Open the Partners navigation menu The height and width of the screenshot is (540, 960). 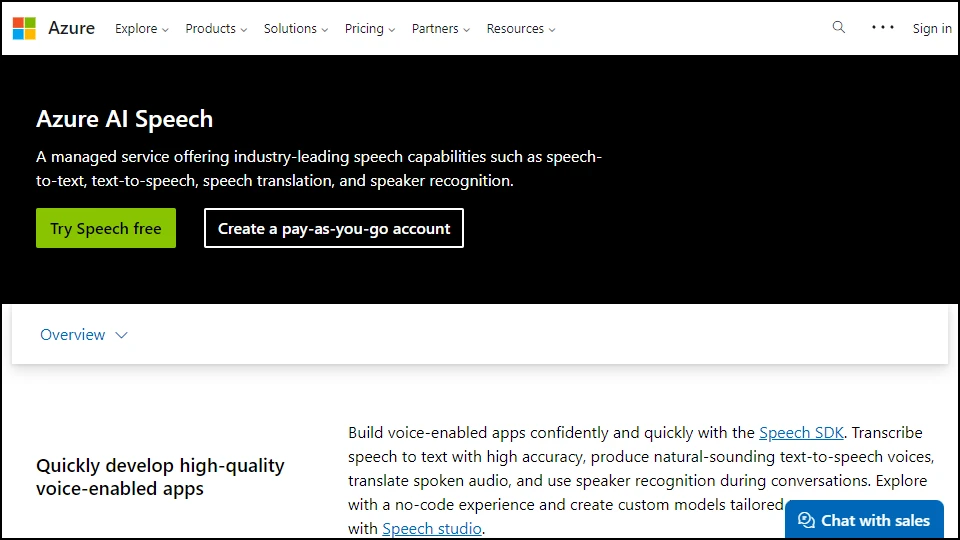(441, 29)
